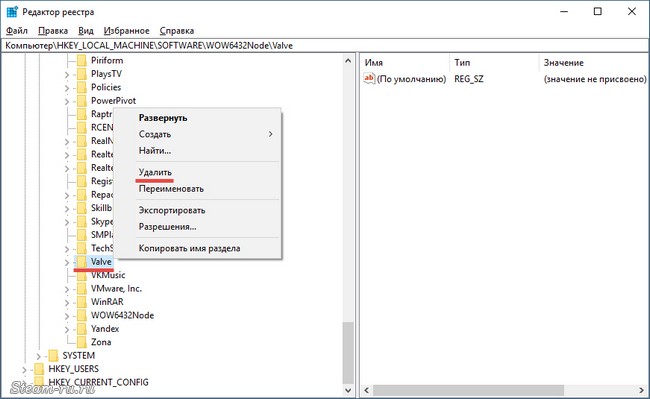This screenshot has height=399, width=650.
Task: Minimize the Registry Editor window
Action: (x=564, y=12)
